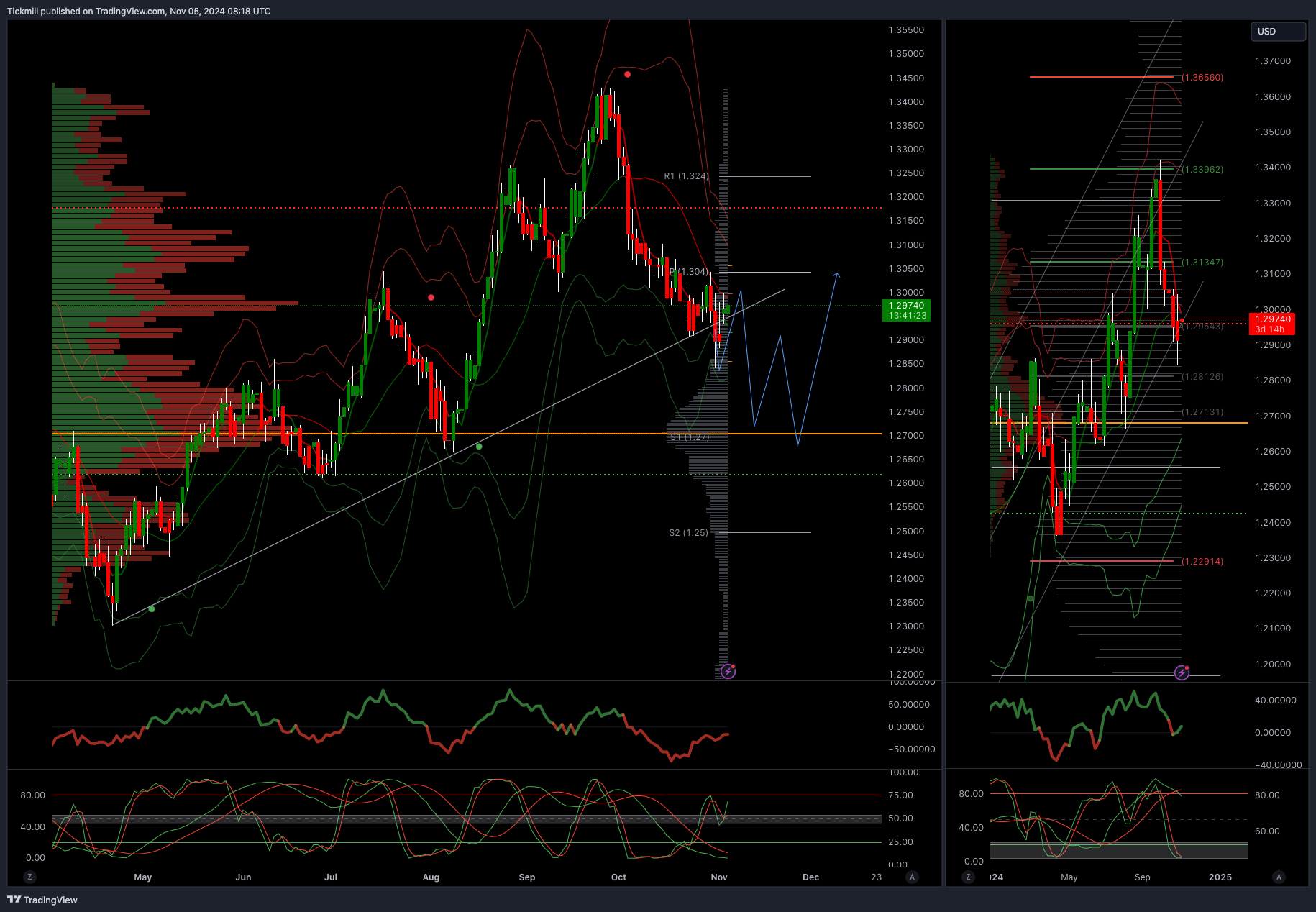Click the green (1.33962) level label
The width and height of the screenshot is (1316, 912).
[1202, 170]
